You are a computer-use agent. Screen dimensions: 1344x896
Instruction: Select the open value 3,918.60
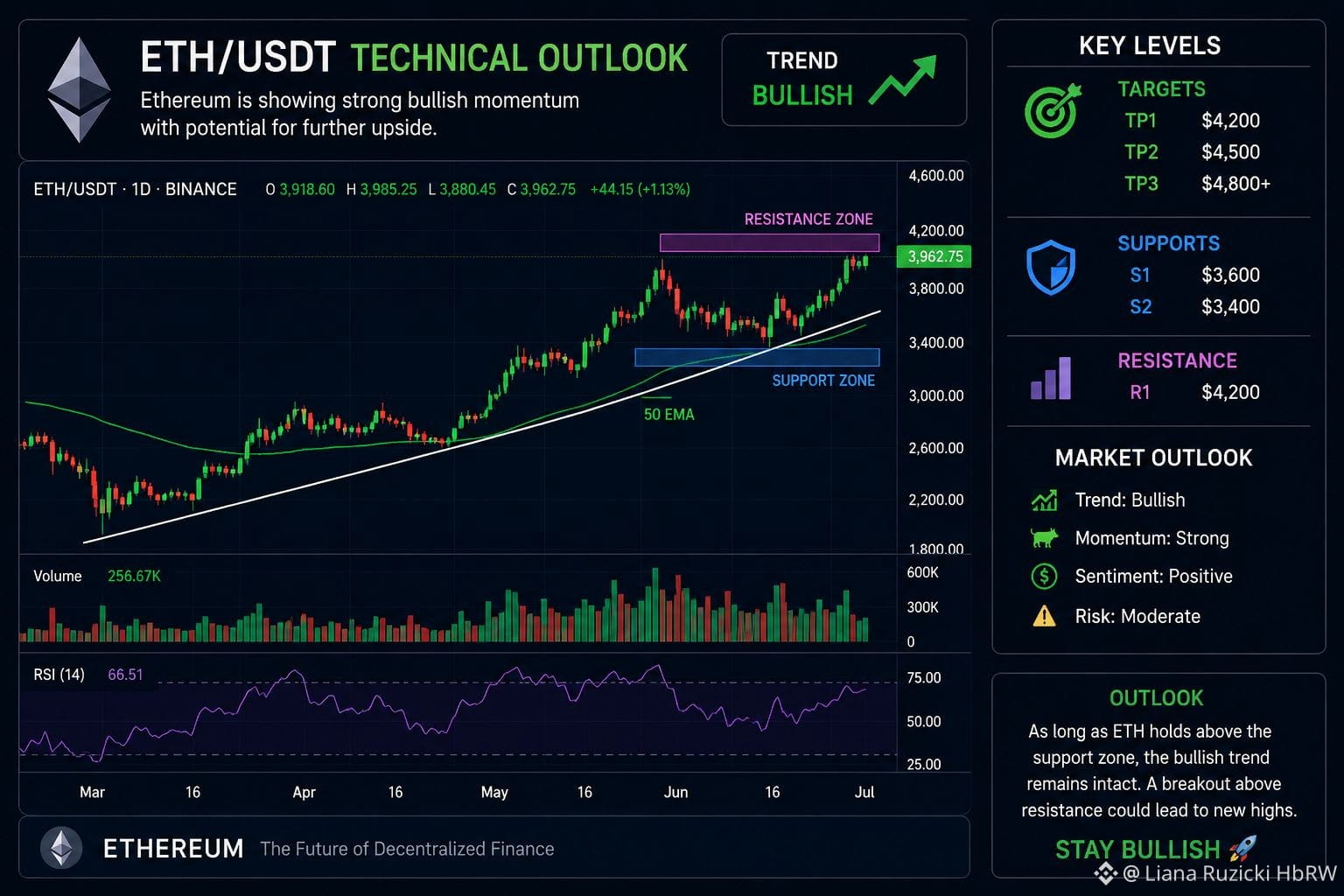(x=307, y=189)
